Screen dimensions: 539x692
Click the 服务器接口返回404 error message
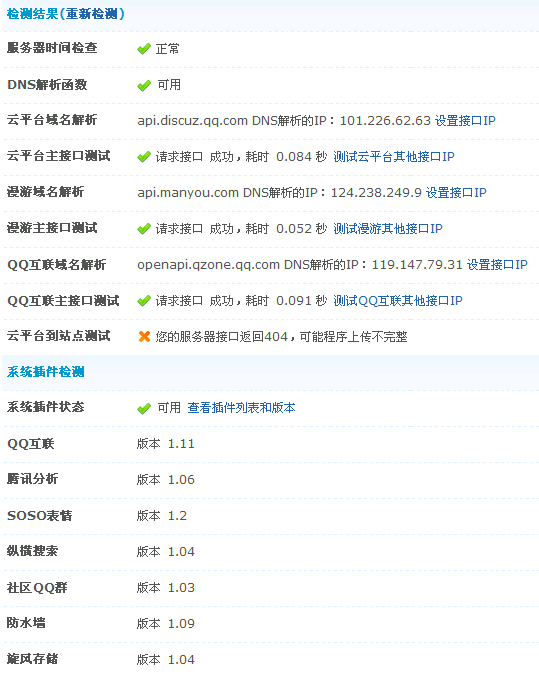tap(281, 337)
